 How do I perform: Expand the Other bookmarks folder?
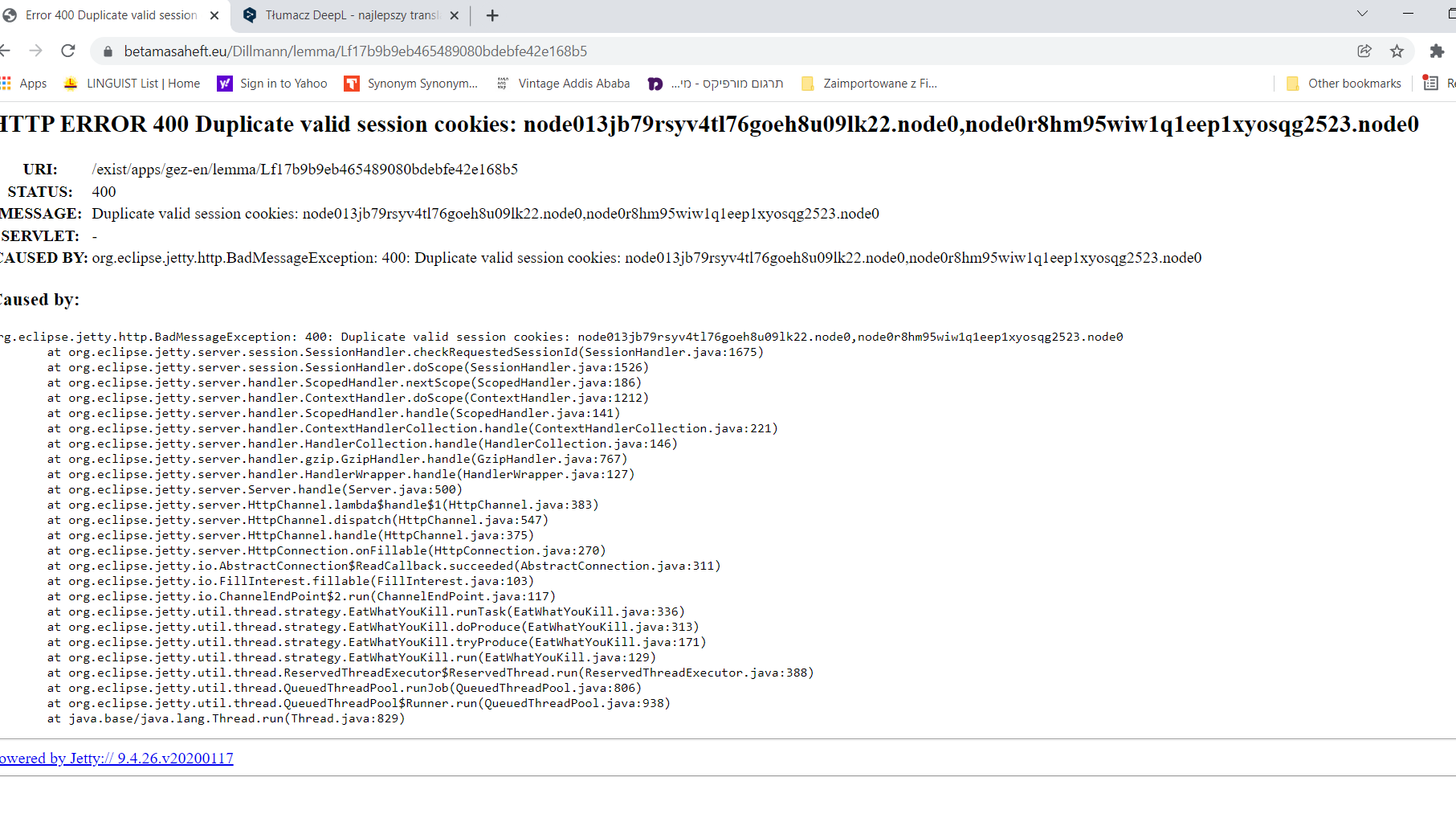point(1344,83)
